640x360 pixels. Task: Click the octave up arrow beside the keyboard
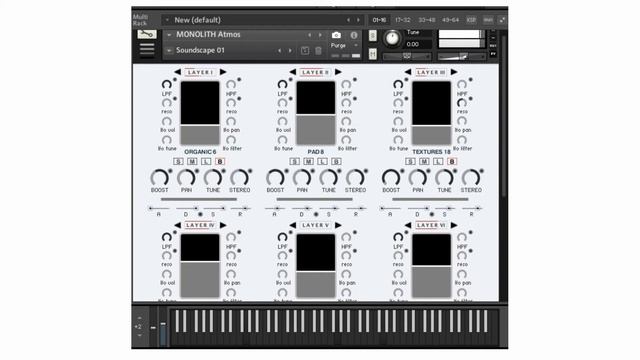pos(140,318)
